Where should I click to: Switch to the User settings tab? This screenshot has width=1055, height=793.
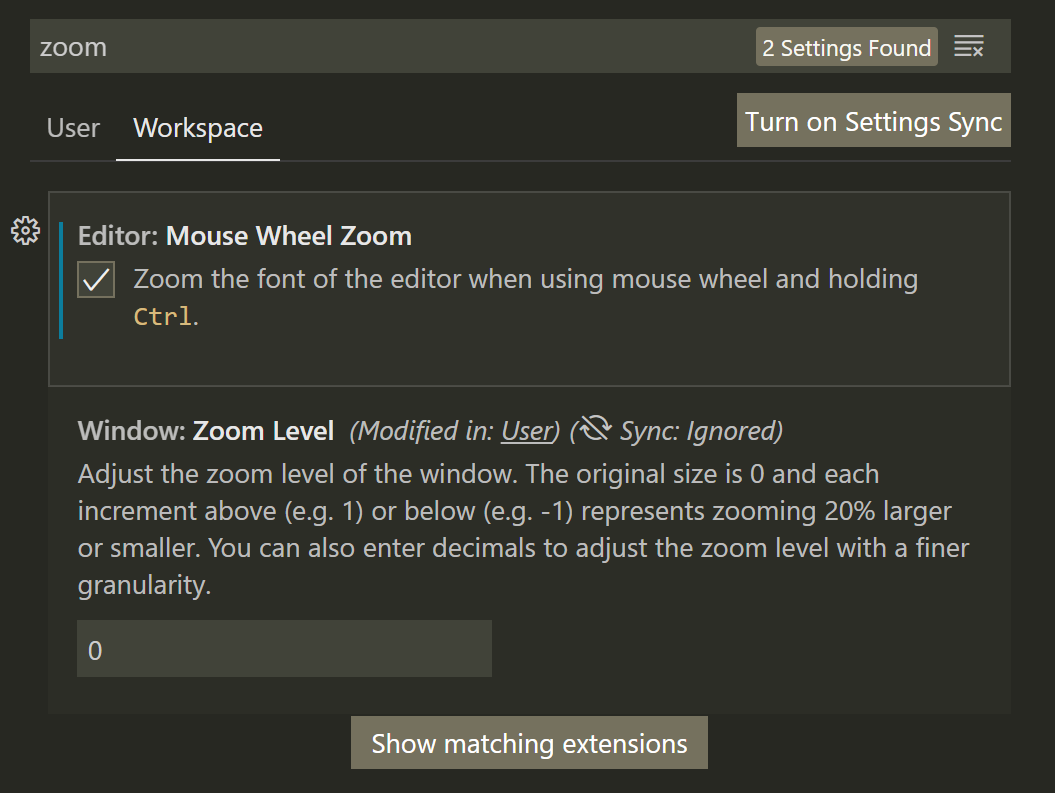71,128
